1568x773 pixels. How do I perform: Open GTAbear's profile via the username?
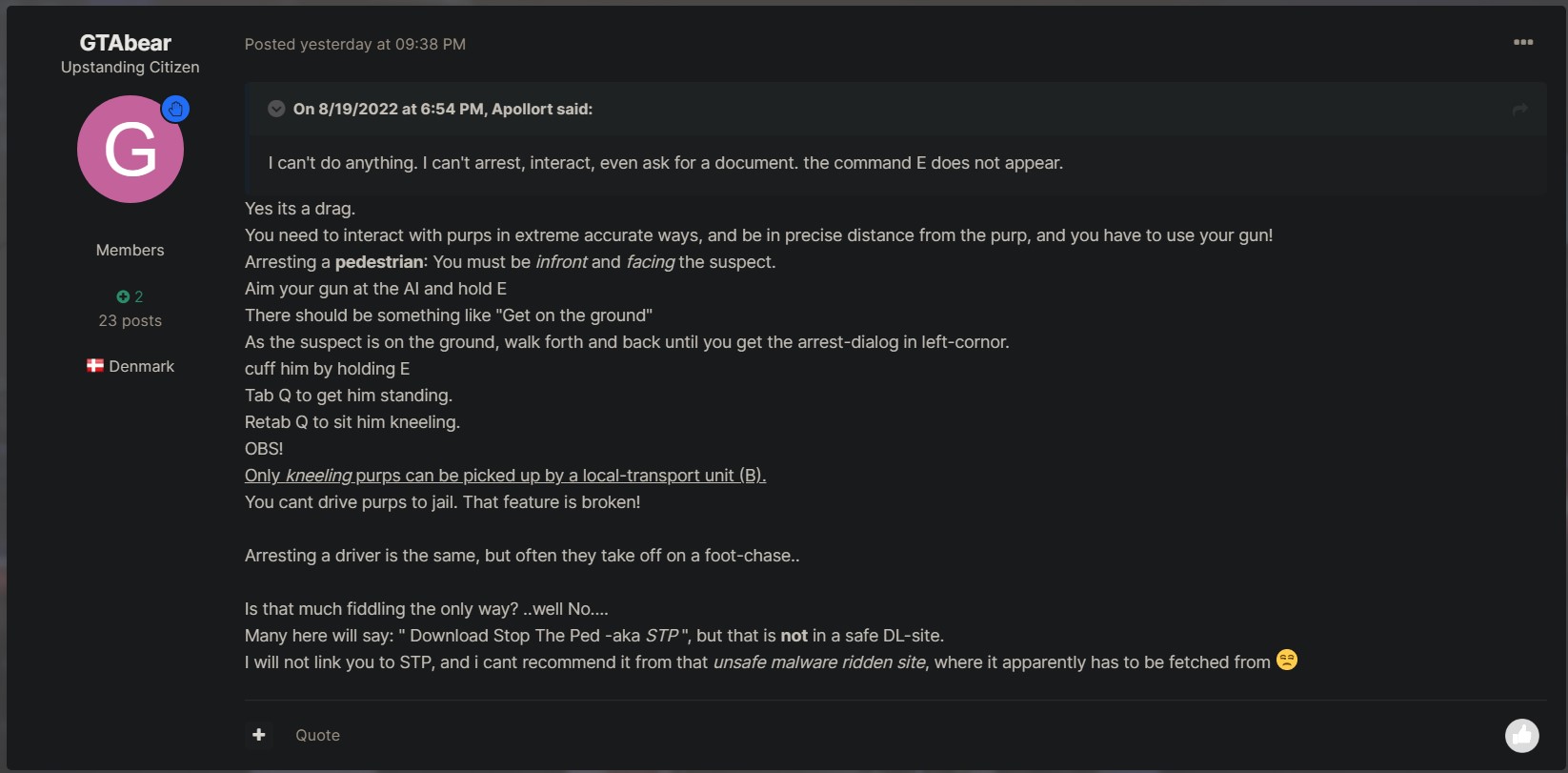point(126,43)
